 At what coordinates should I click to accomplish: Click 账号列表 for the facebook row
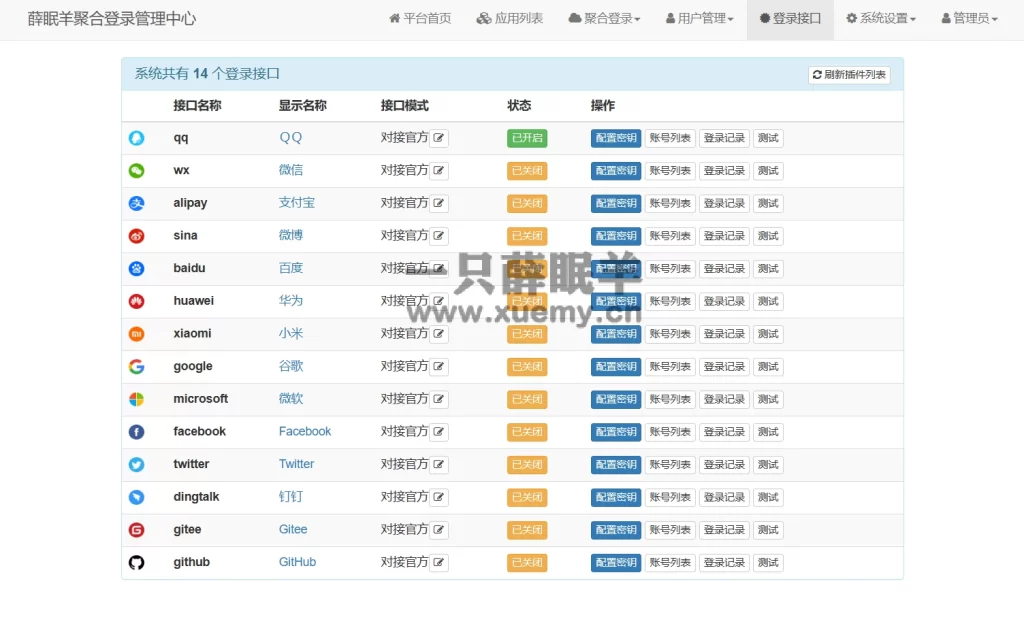(x=670, y=432)
